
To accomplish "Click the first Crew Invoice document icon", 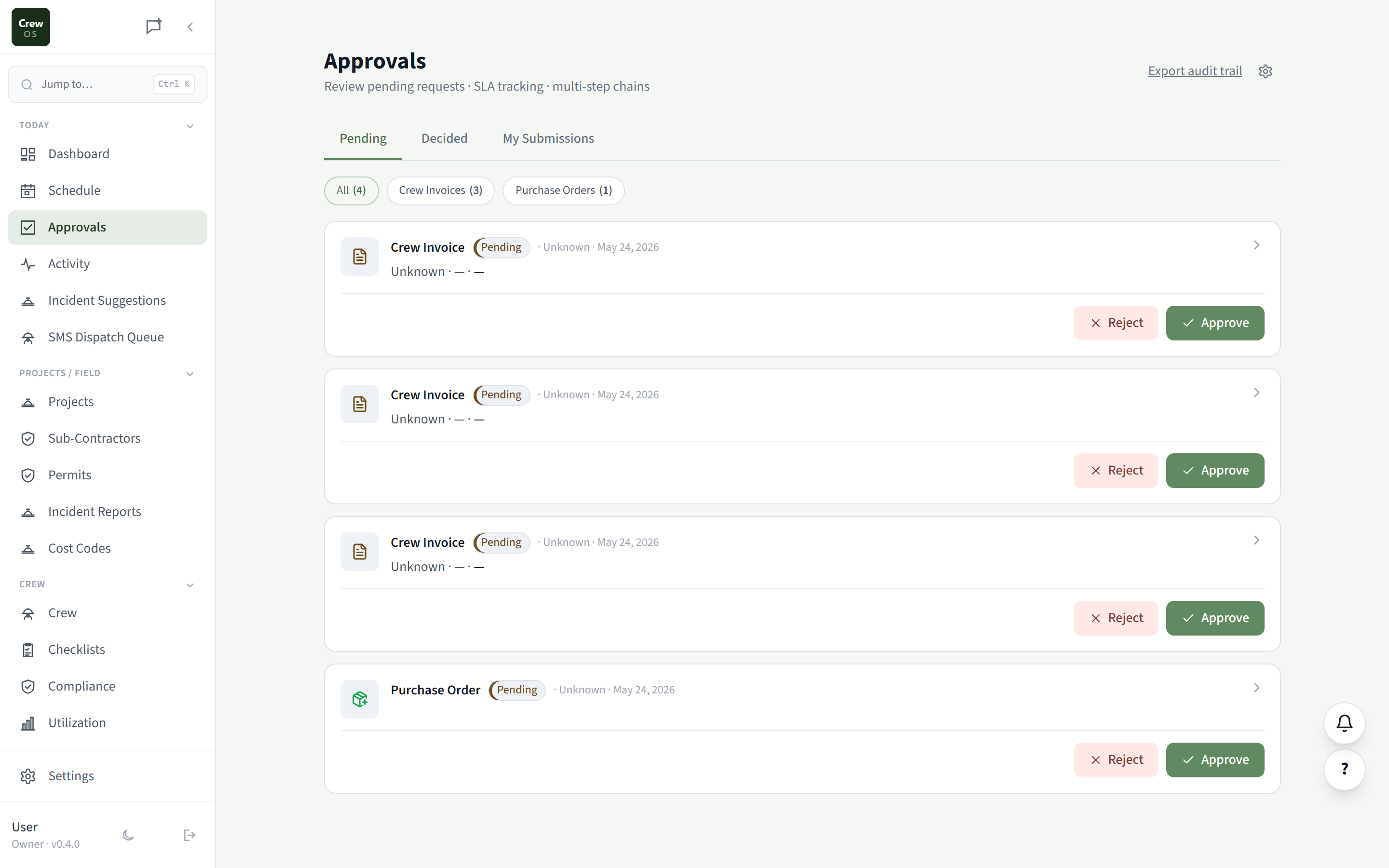I will pos(360,257).
